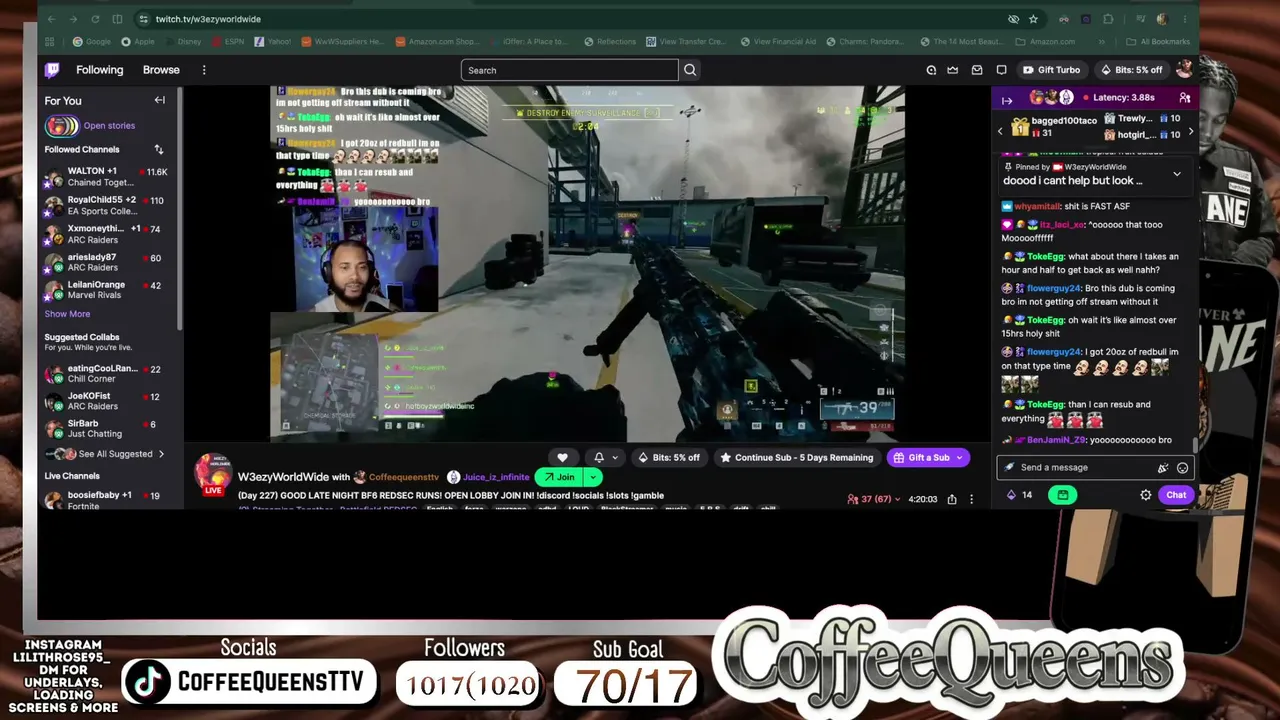Open the three-dot menu beside Browse

[x=204, y=70]
